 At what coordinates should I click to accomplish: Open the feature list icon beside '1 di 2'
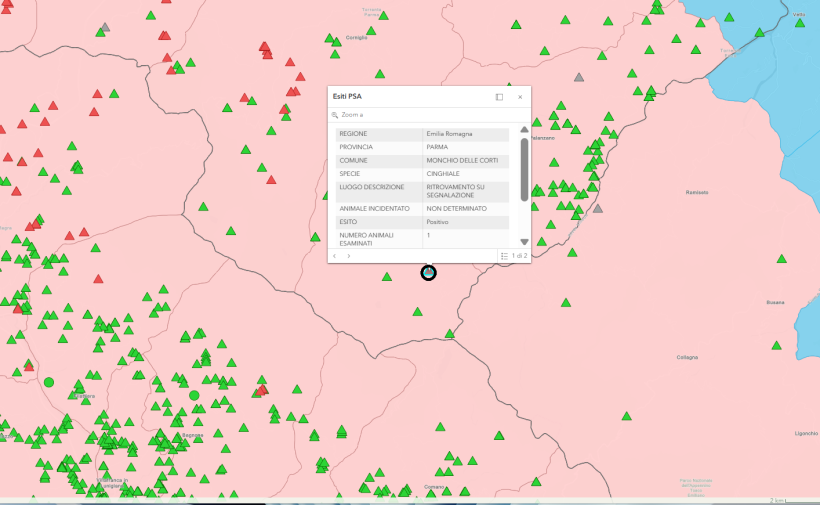505,256
